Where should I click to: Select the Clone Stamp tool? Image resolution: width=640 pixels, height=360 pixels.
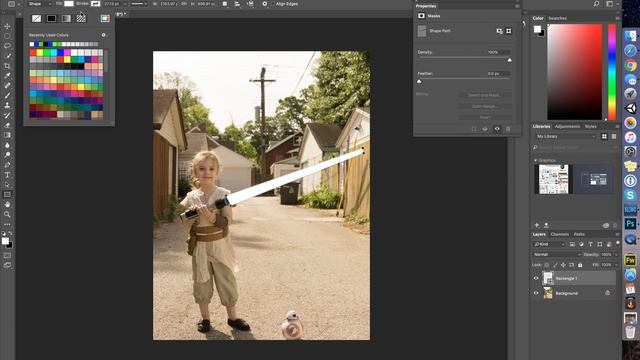(7, 105)
